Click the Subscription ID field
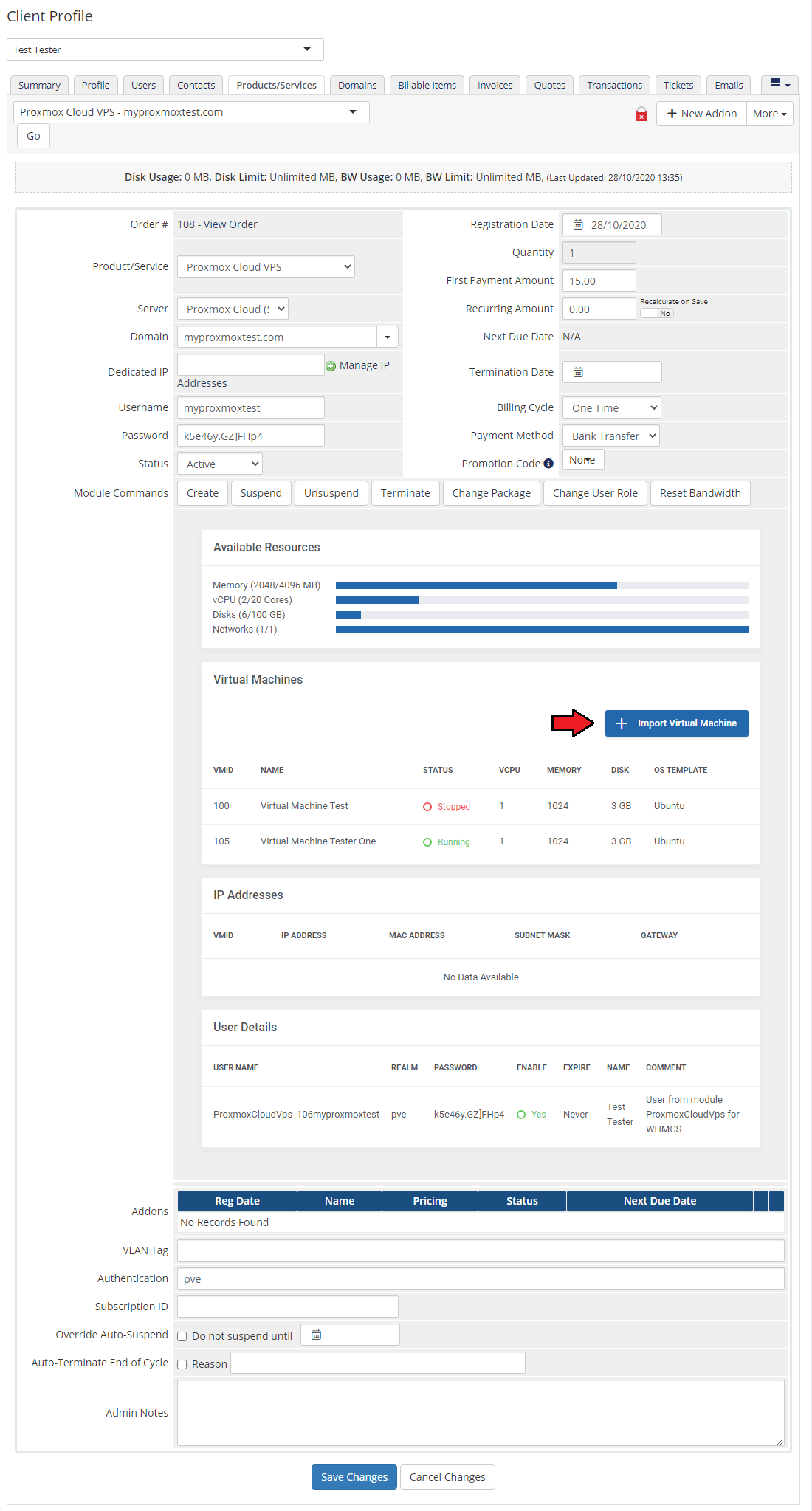This screenshot has width=812, height=1511. point(288,1307)
